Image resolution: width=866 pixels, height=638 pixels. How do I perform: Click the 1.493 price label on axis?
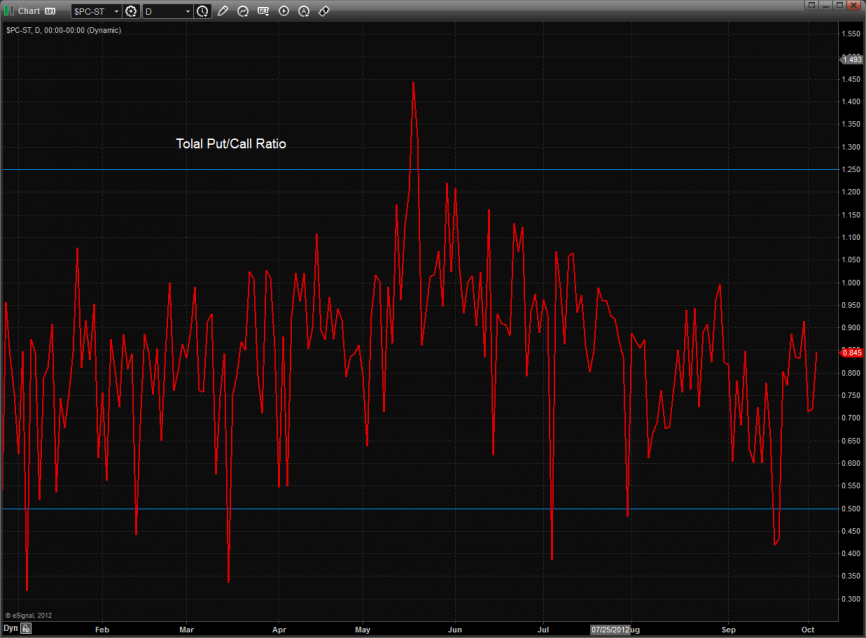(852, 59)
